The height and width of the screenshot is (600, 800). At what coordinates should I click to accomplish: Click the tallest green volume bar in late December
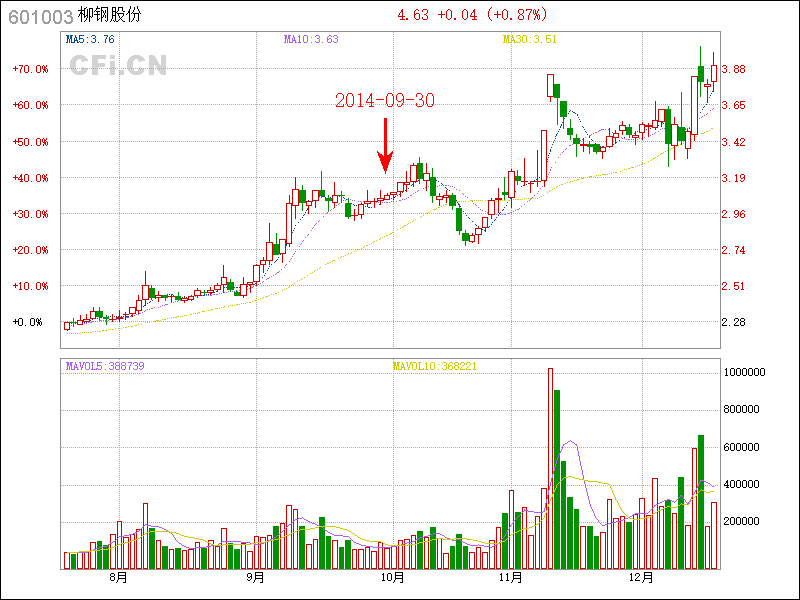(x=701, y=502)
